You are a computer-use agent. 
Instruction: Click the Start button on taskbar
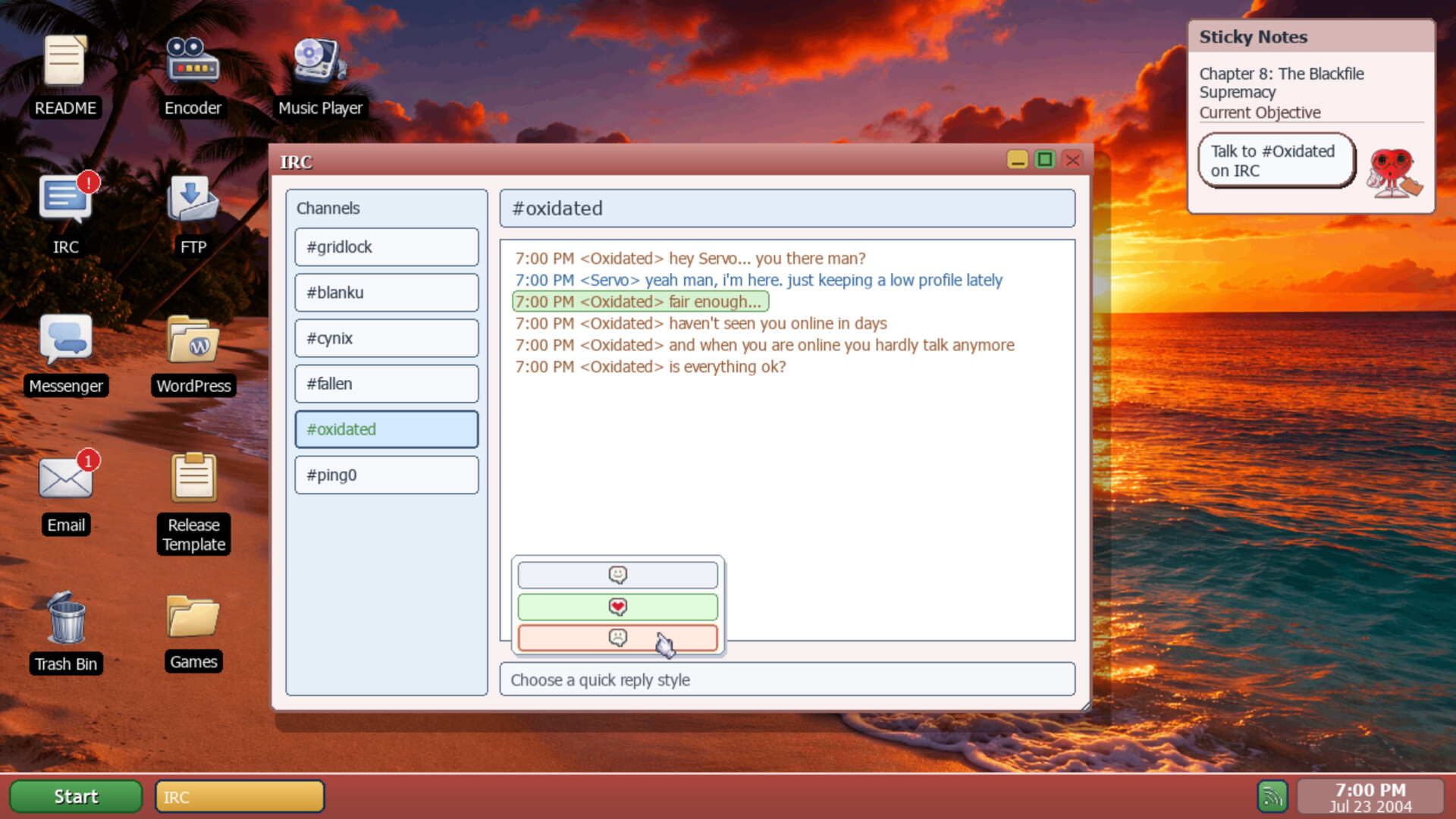76,796
